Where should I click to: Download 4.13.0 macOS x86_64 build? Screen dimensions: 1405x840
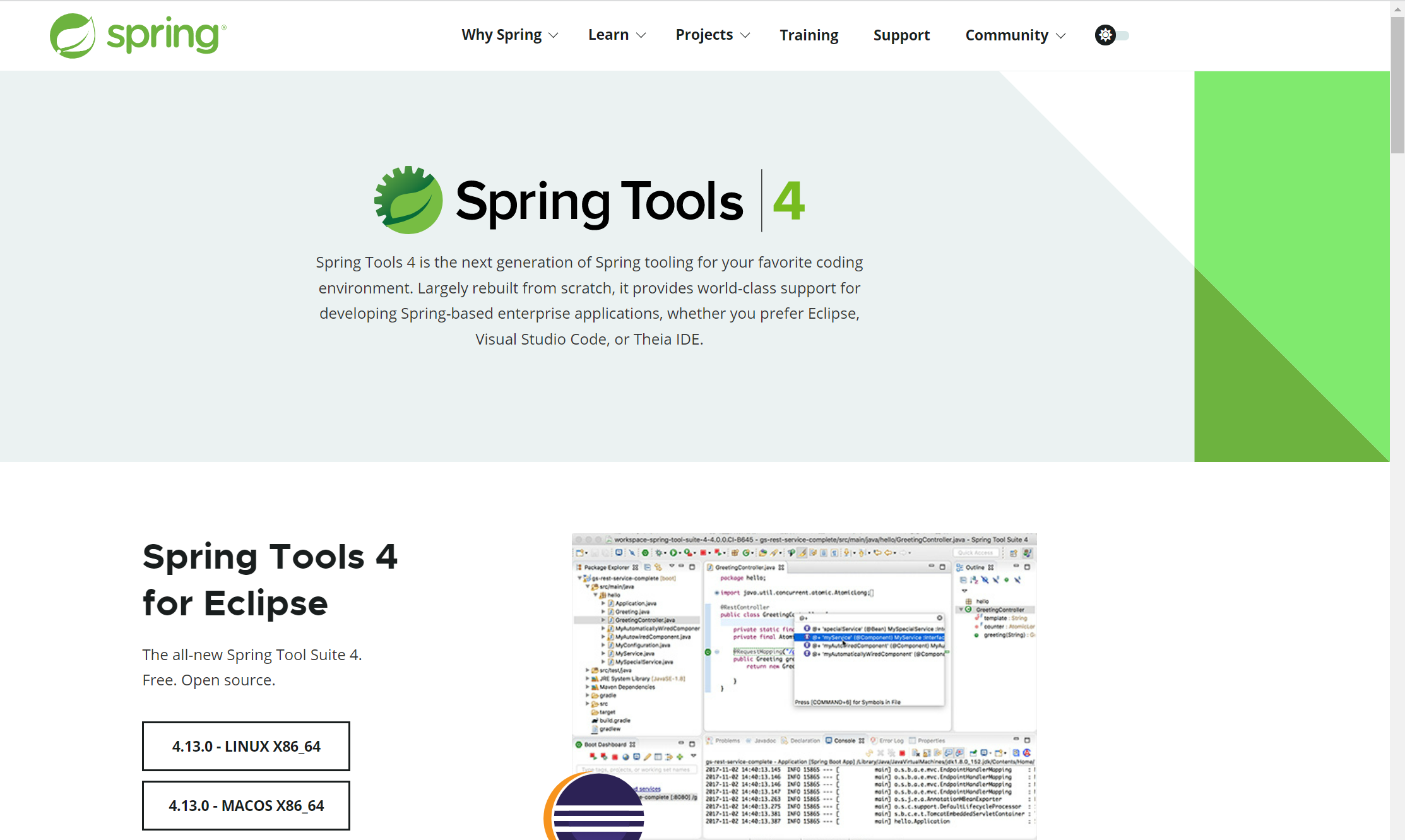(246, 805)
